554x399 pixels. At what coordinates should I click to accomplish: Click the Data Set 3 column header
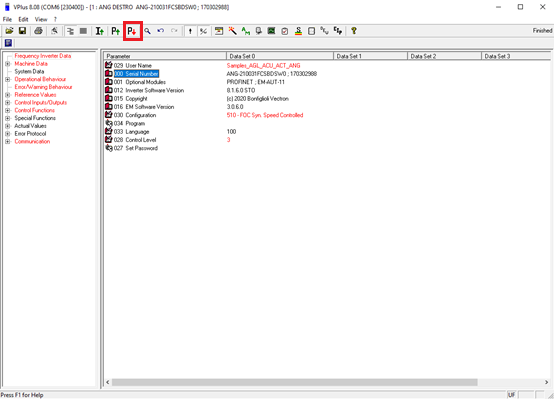pyautogui.click(x=516, y=56)
